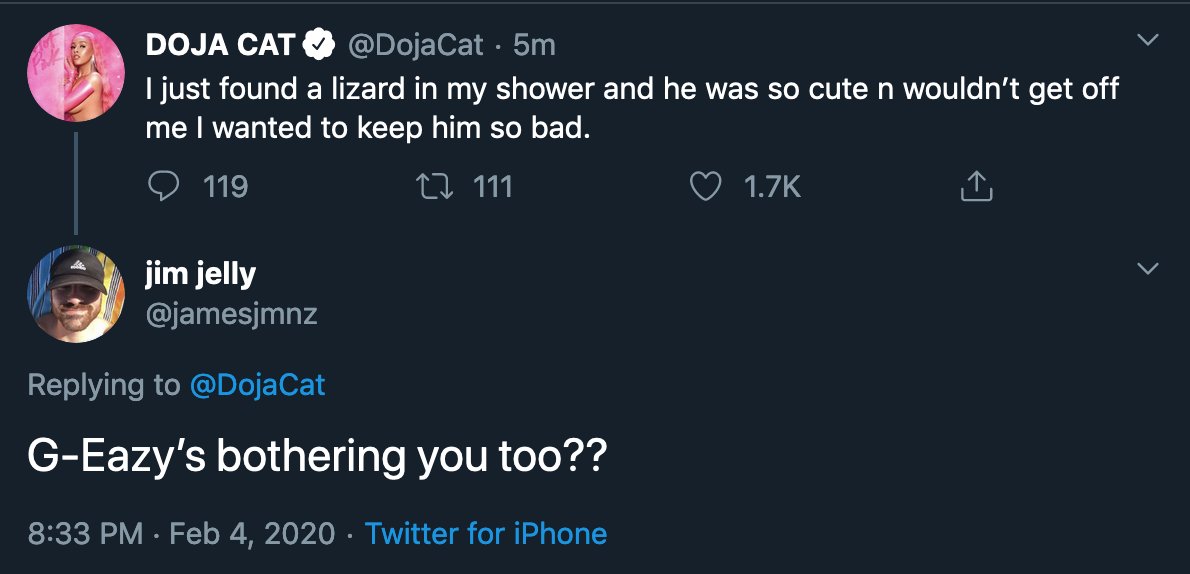Click the DOJA CAT display name
1190x574 pixels.
coord(222,44)
